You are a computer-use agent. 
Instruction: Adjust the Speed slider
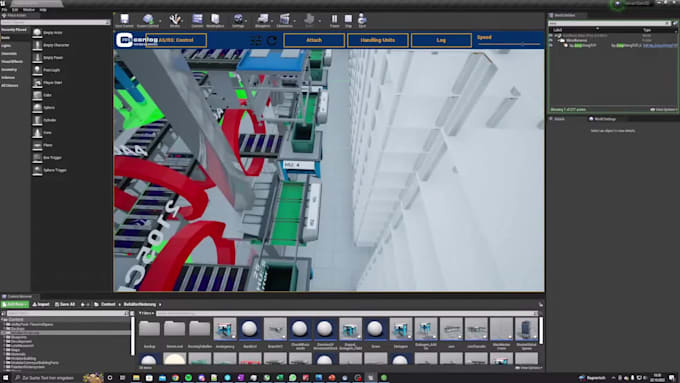click(x=509, y=44)
